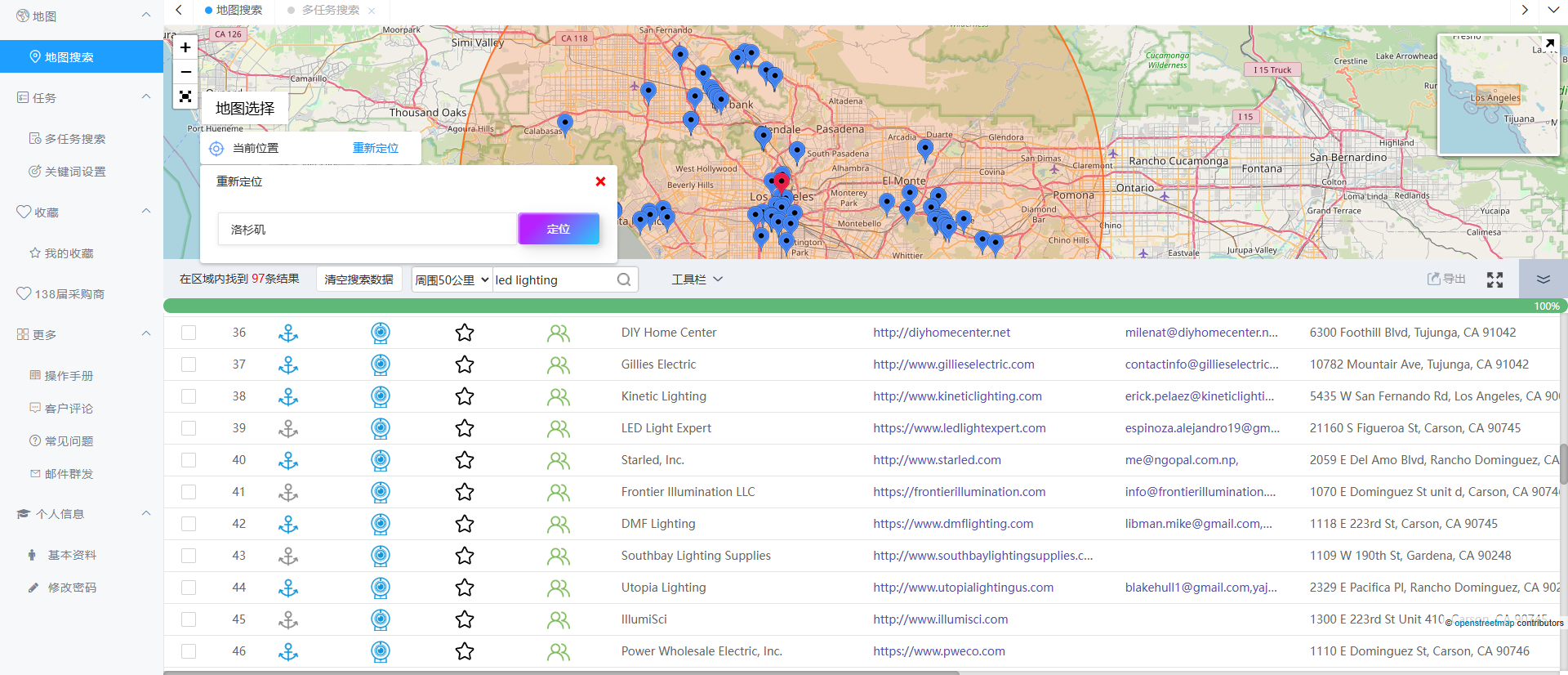Zoom out on the map

[185, 72]
